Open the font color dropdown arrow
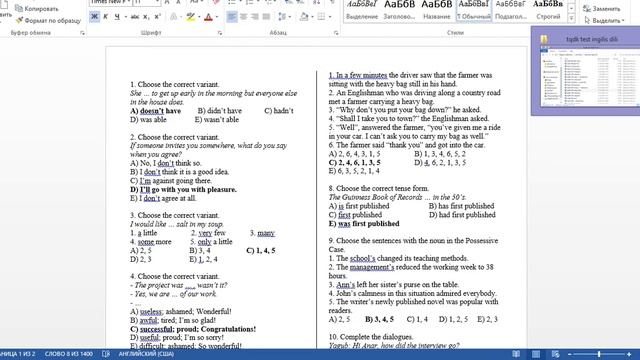Viewport: 640px width, 360px height. 217,17
